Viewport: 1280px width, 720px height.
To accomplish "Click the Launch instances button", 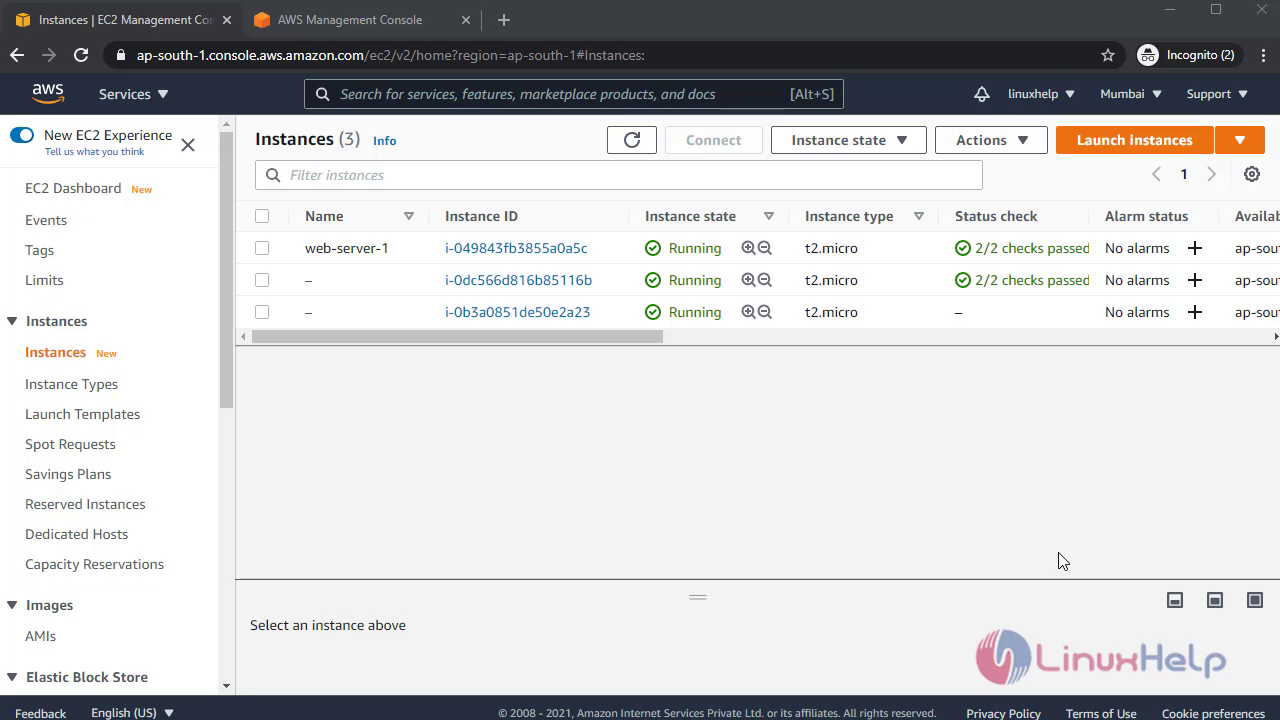I will click(x=1134, y=140).
